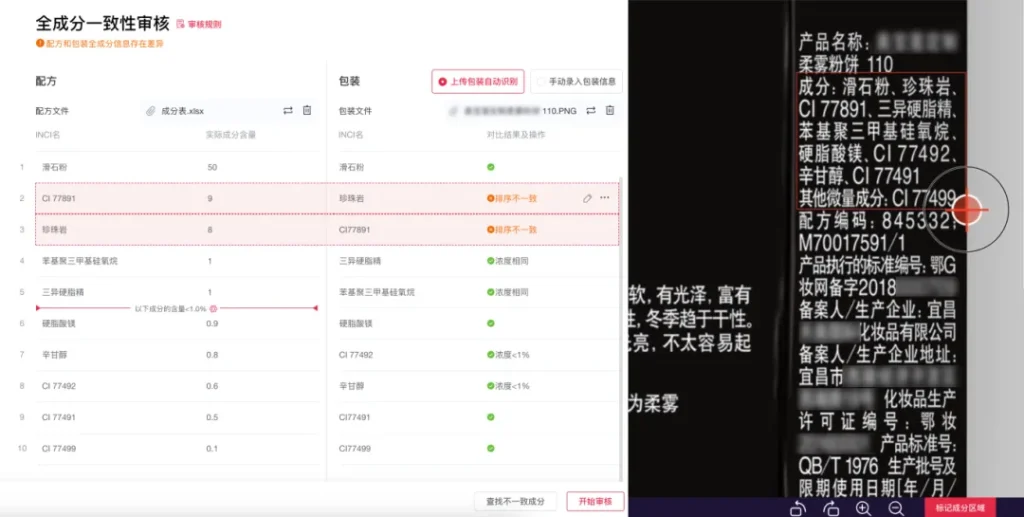Replace the 成分表.xlsx formula file
Screen dimensions: 1024x517
288,110
